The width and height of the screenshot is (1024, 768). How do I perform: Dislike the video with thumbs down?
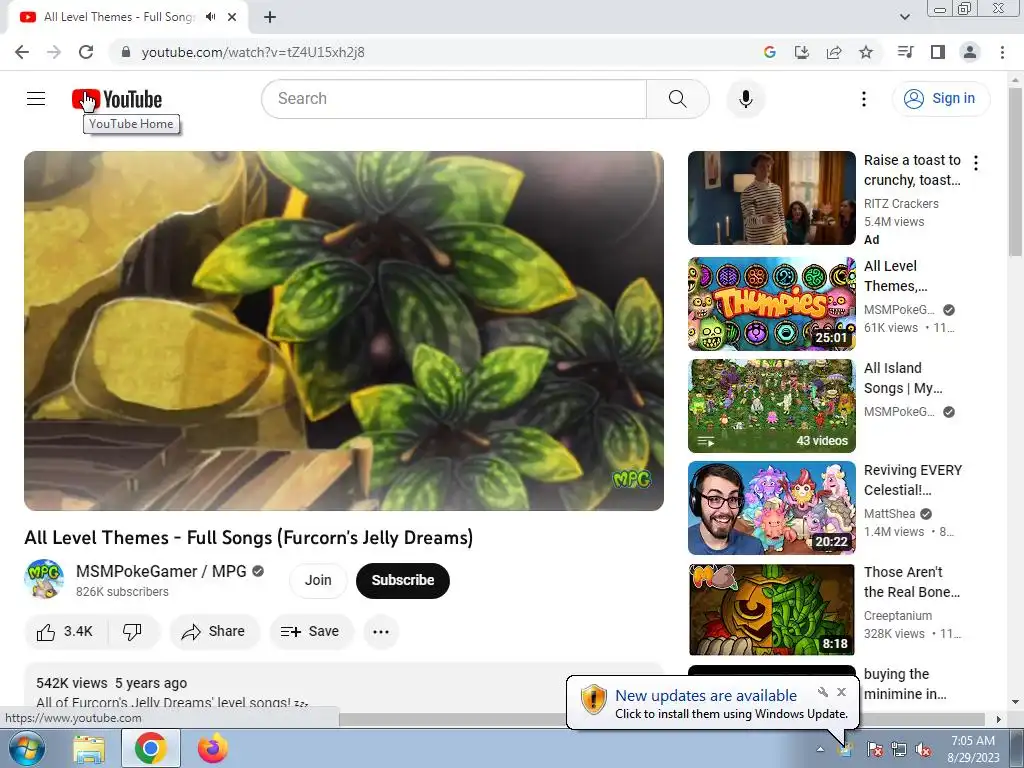pyautogui.click(x=133, y=632)
